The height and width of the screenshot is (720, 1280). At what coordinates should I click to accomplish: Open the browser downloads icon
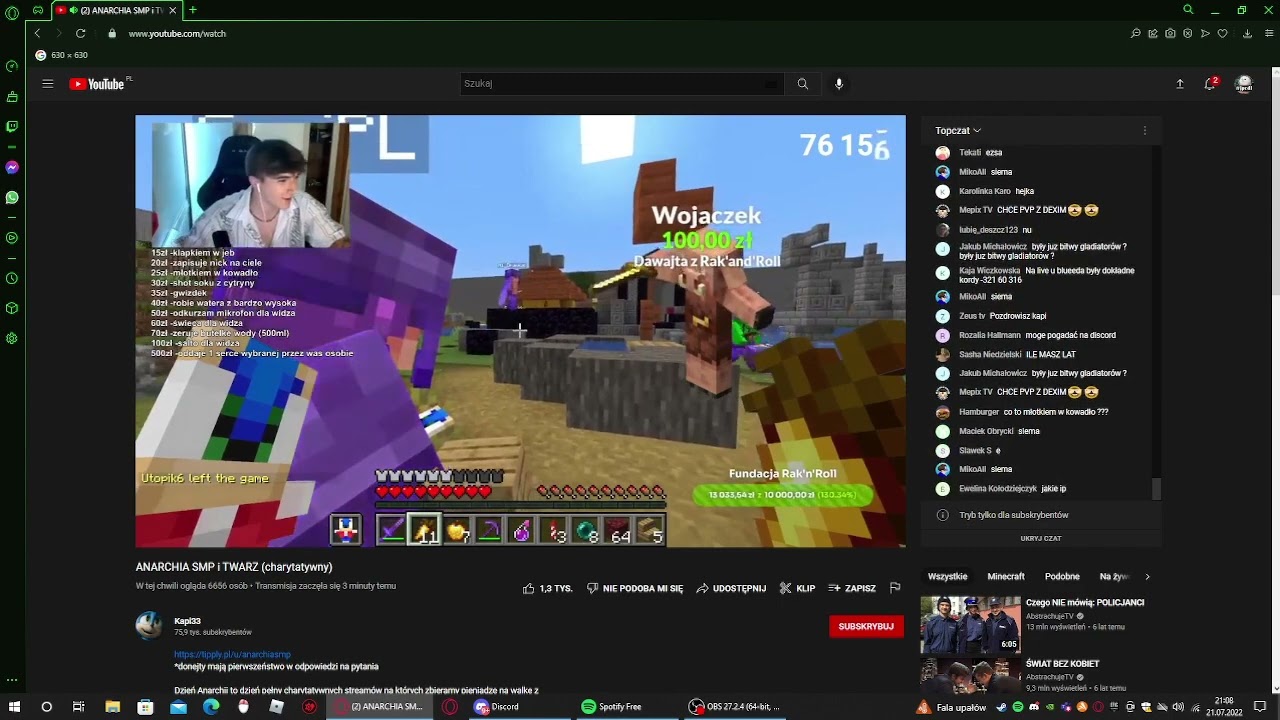pos(1247,33)
